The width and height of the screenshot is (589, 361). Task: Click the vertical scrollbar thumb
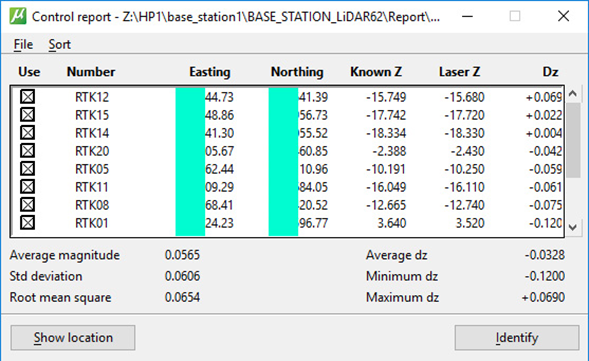tap(573, 140)
